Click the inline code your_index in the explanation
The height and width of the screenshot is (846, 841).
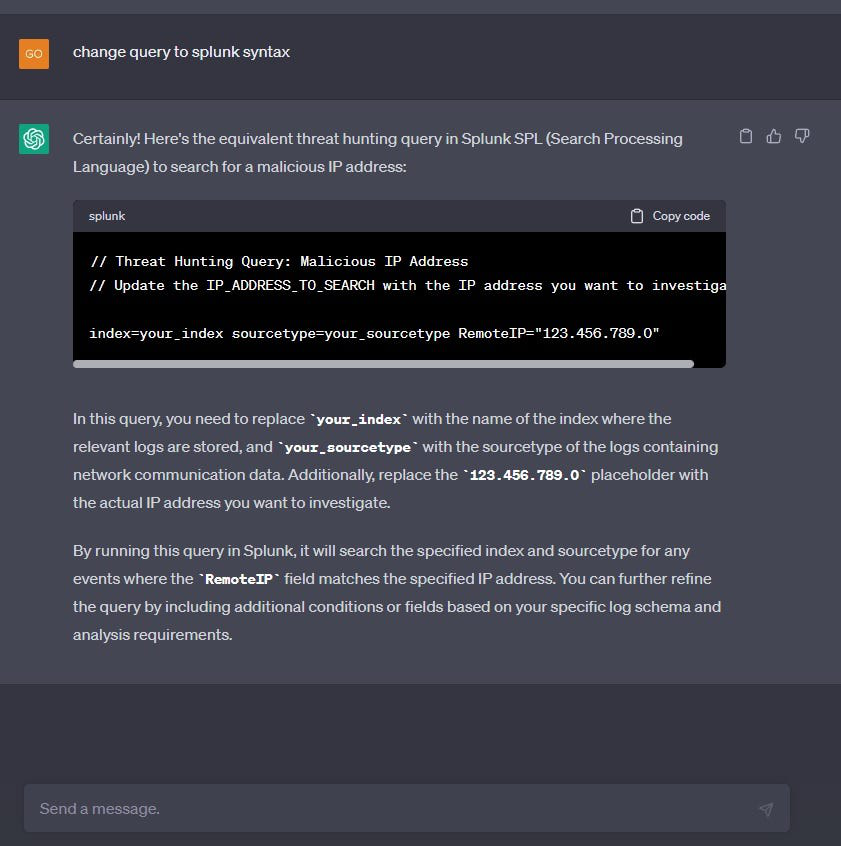click(x=359, y=419)
